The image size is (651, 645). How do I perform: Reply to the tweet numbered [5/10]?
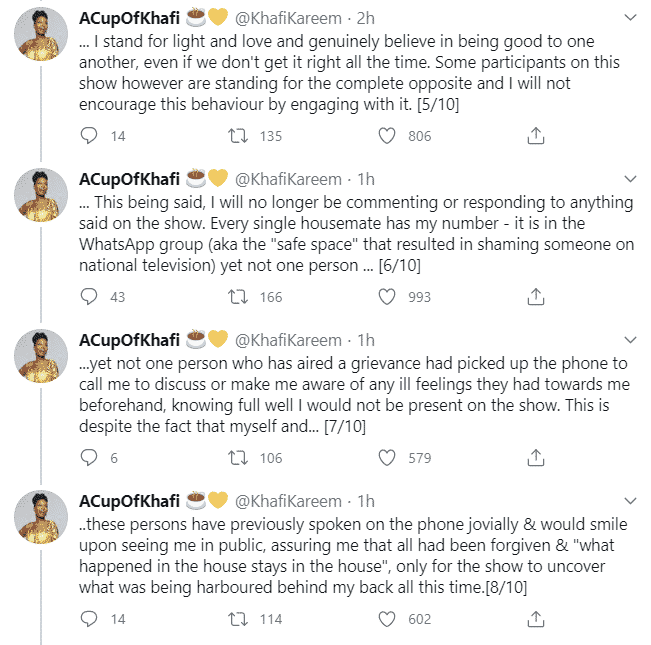tap(89, 135)
